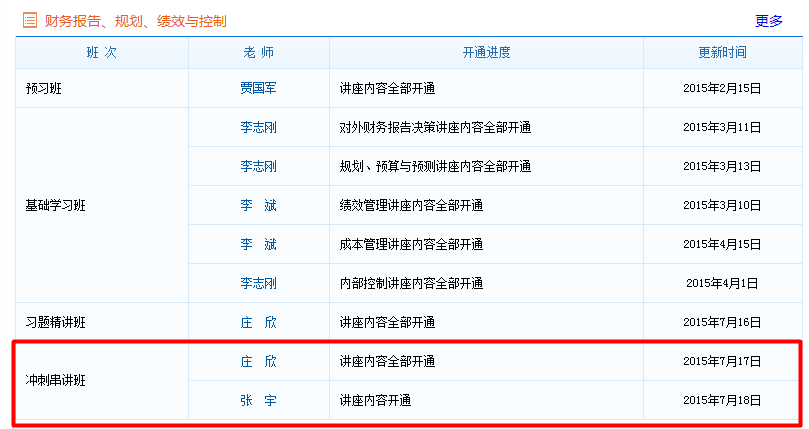Click the date 2015年4月15日
810x429 pixels.
pyautogui.click(x=722, y=244)
